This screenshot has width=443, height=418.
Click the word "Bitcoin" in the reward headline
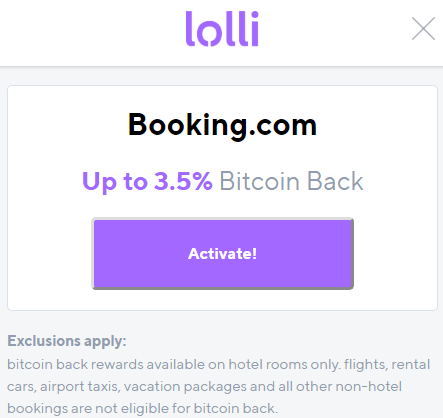[x=259, y=181]
